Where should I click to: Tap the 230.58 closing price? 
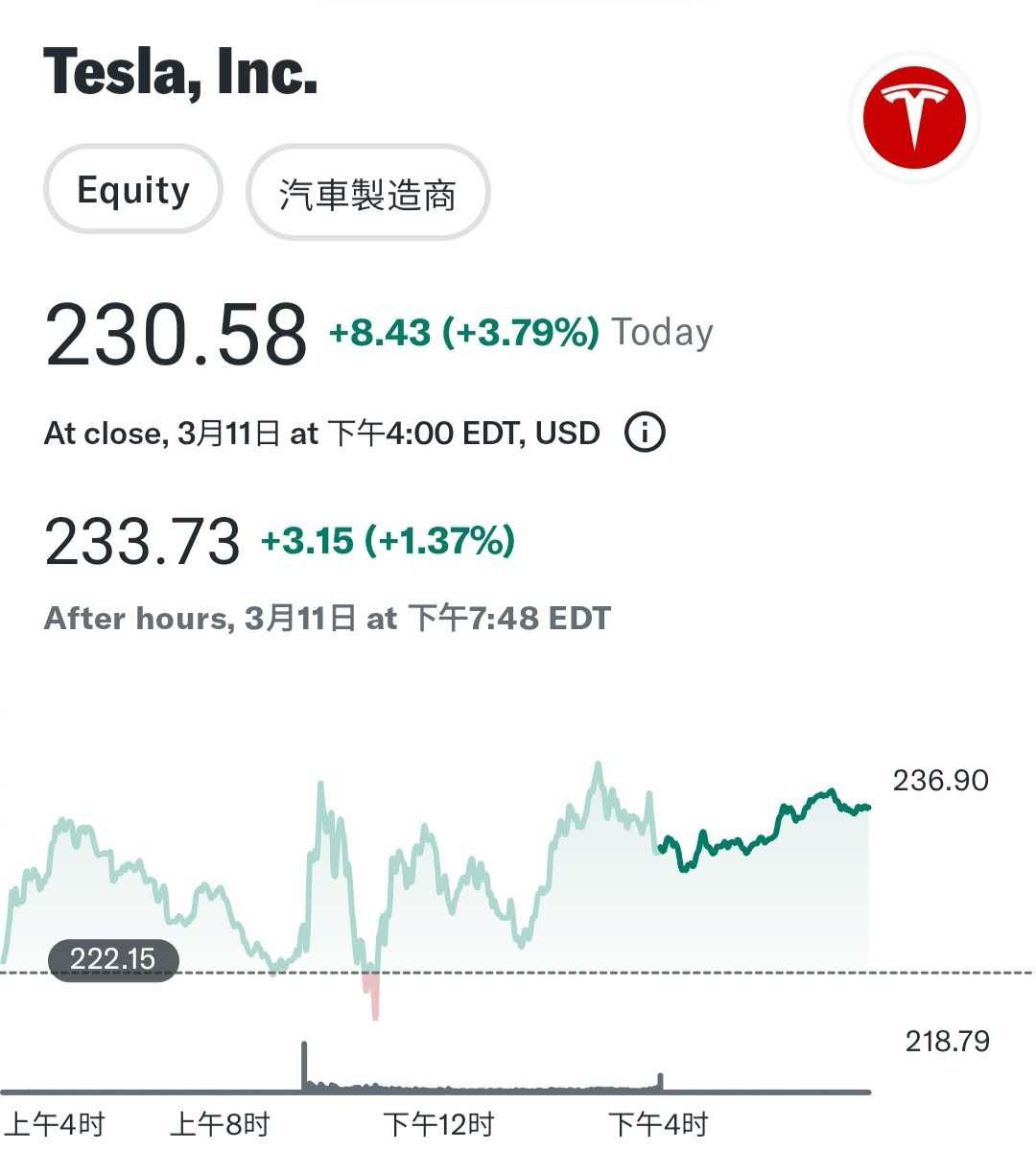click(x=176, y=335)
